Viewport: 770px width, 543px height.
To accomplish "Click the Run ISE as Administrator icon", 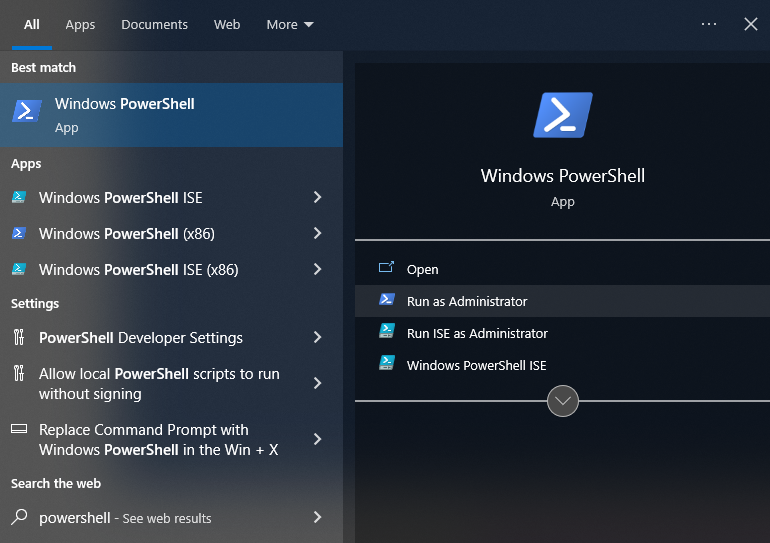I will coord(387,333).
